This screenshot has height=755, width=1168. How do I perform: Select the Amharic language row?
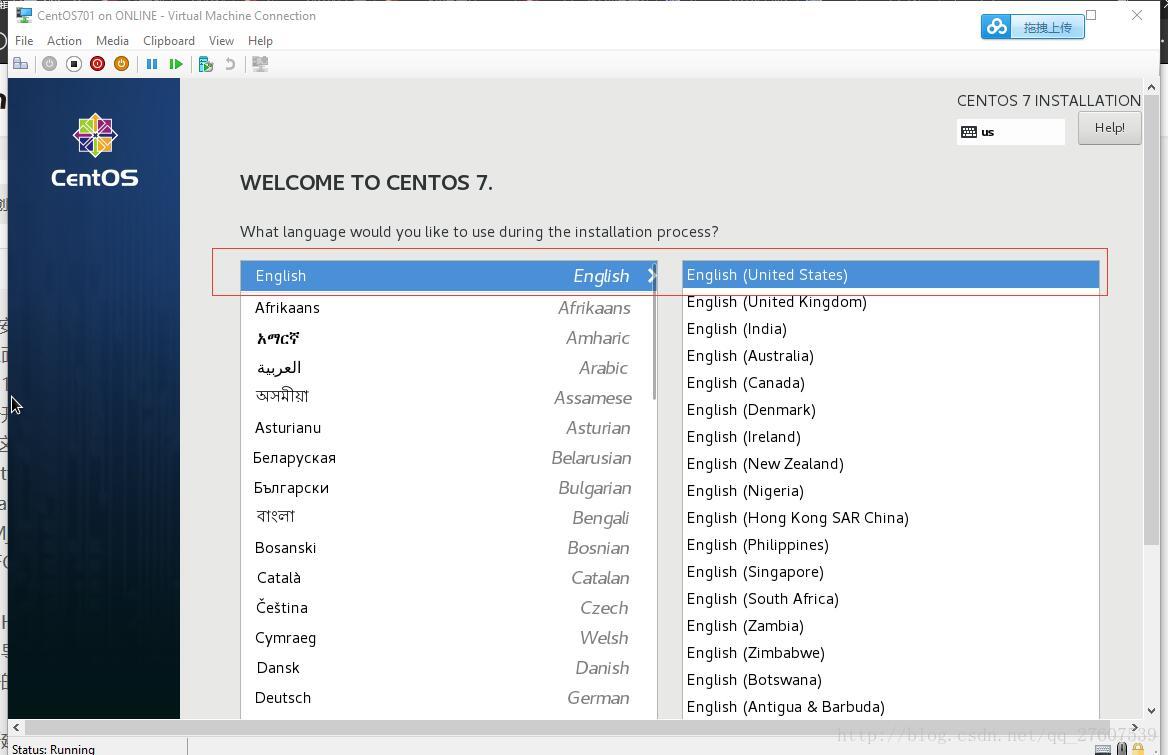[448, 338]
